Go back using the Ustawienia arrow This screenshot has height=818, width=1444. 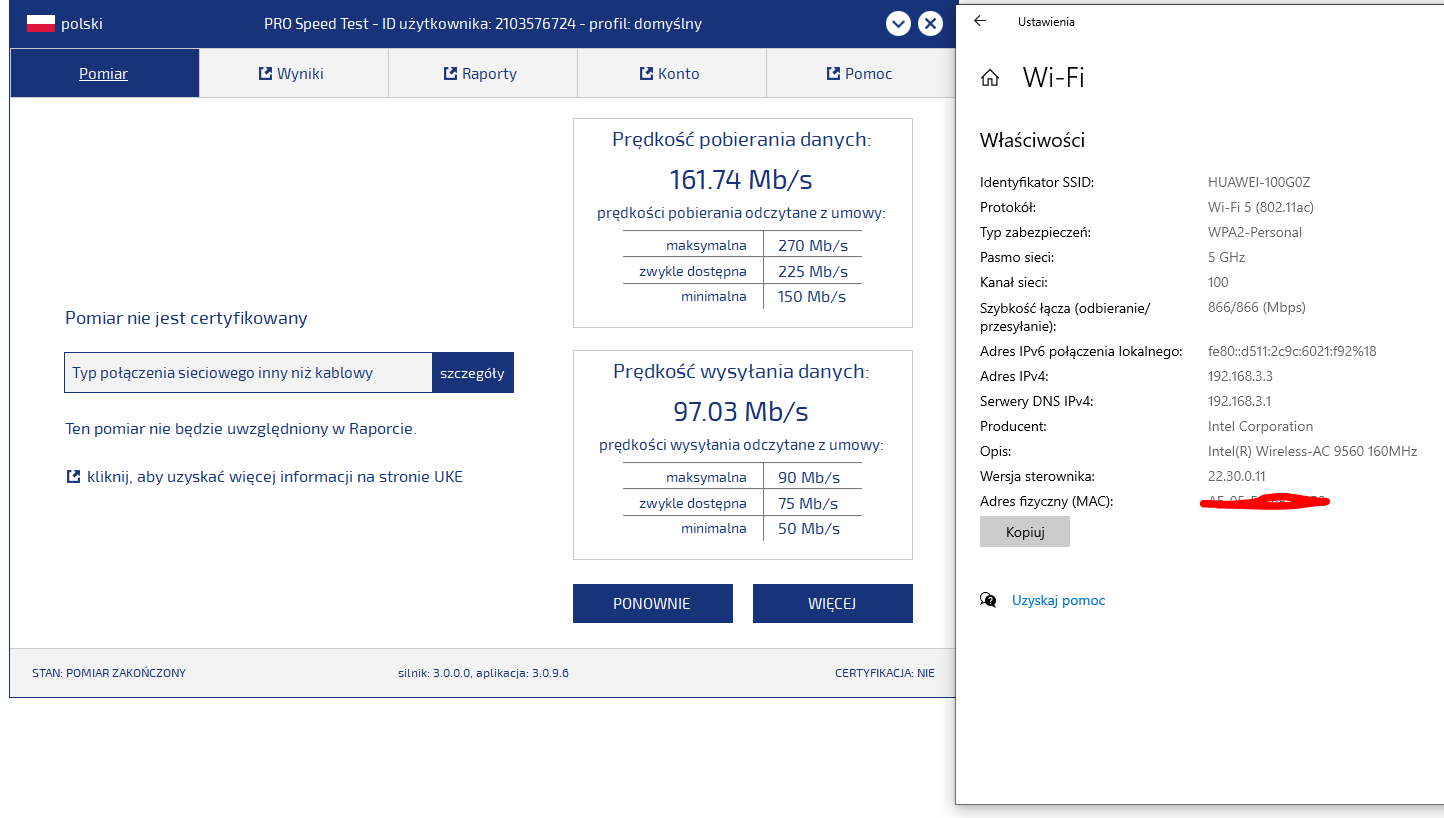click(x=980, y=21)
